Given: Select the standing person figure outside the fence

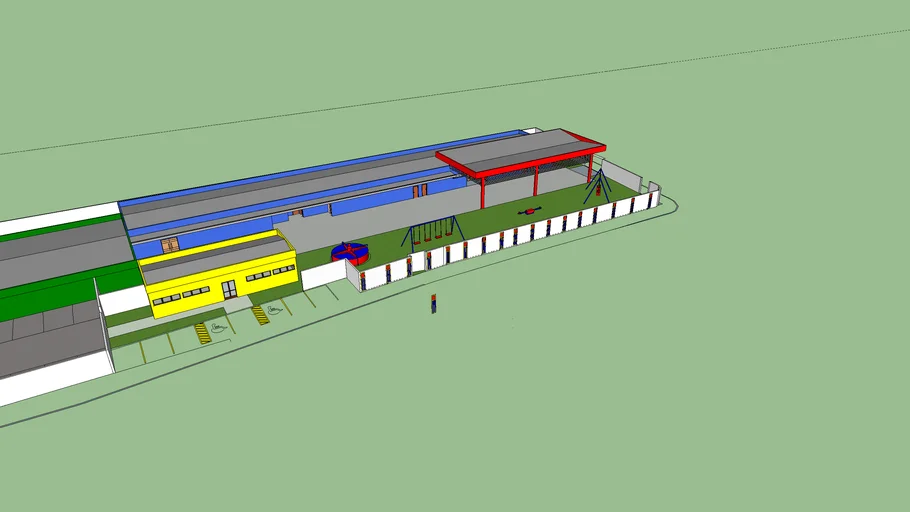Looking at the screenshot, I should click(434, 303).
